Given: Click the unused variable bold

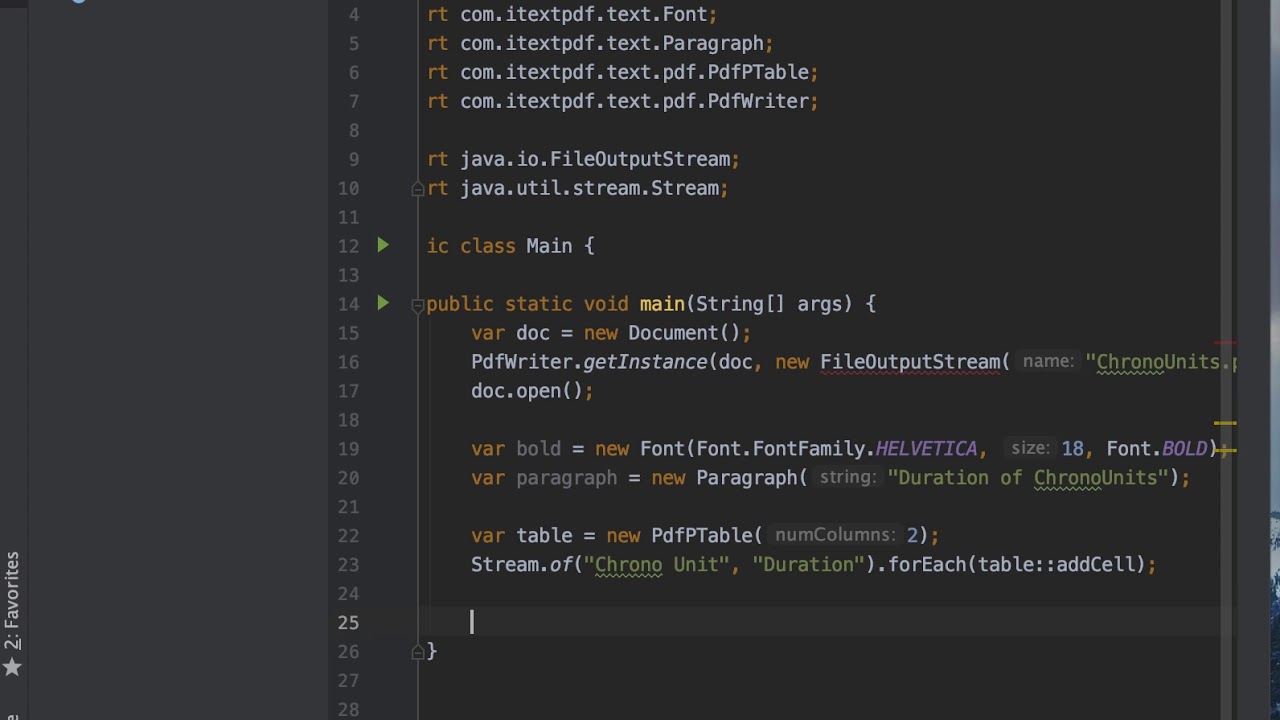Looking at the screenshot, I should click(x=538, y=449).
